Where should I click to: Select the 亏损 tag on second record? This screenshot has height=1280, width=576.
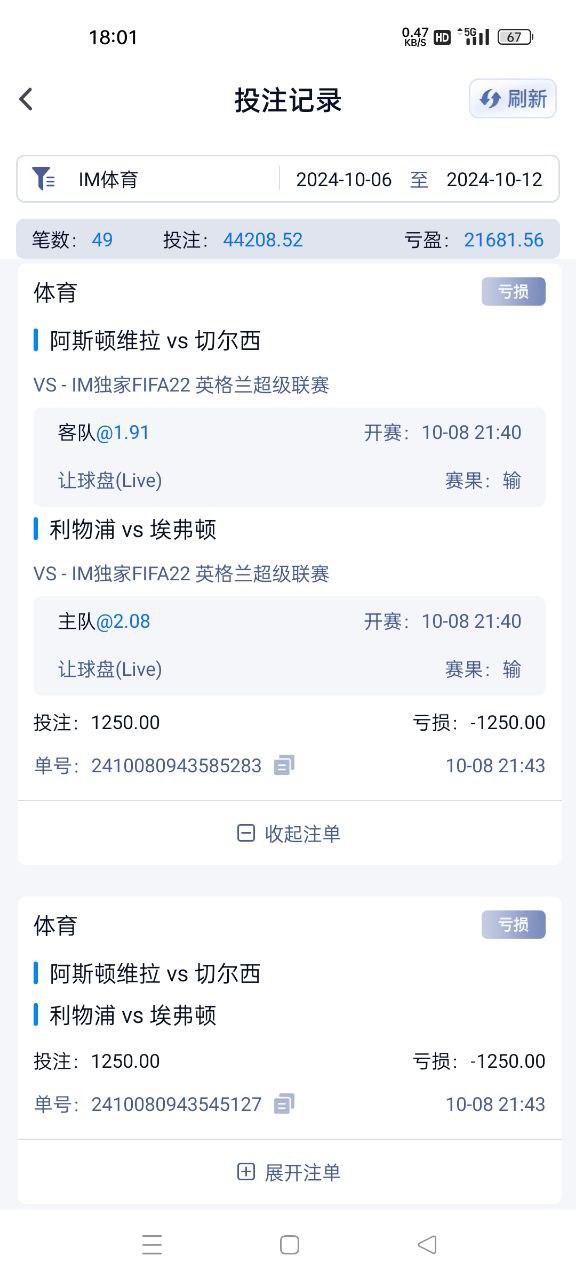click(512, 924)
